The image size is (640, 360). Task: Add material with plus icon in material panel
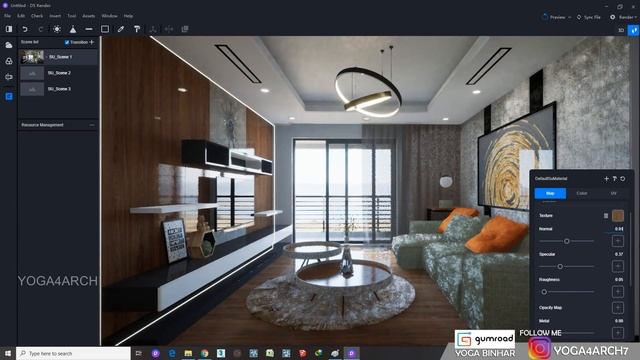pos(607,178)
